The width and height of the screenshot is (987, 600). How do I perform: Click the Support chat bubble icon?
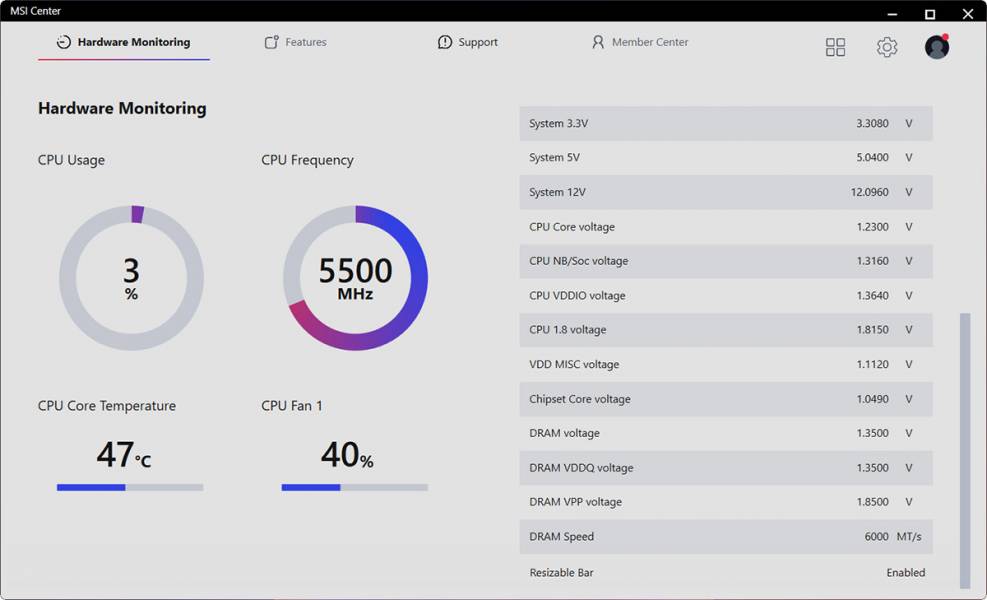point(445,42)
